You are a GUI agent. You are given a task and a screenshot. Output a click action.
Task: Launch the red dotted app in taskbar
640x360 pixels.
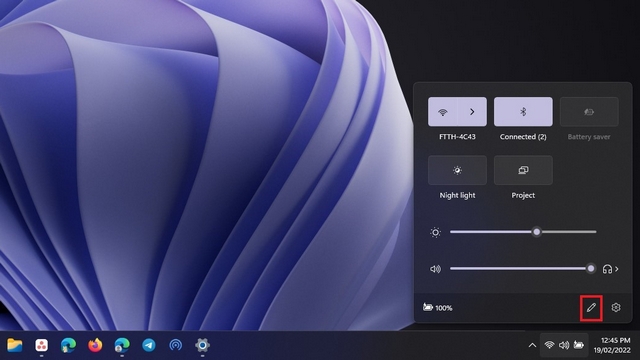click(41, 345)
